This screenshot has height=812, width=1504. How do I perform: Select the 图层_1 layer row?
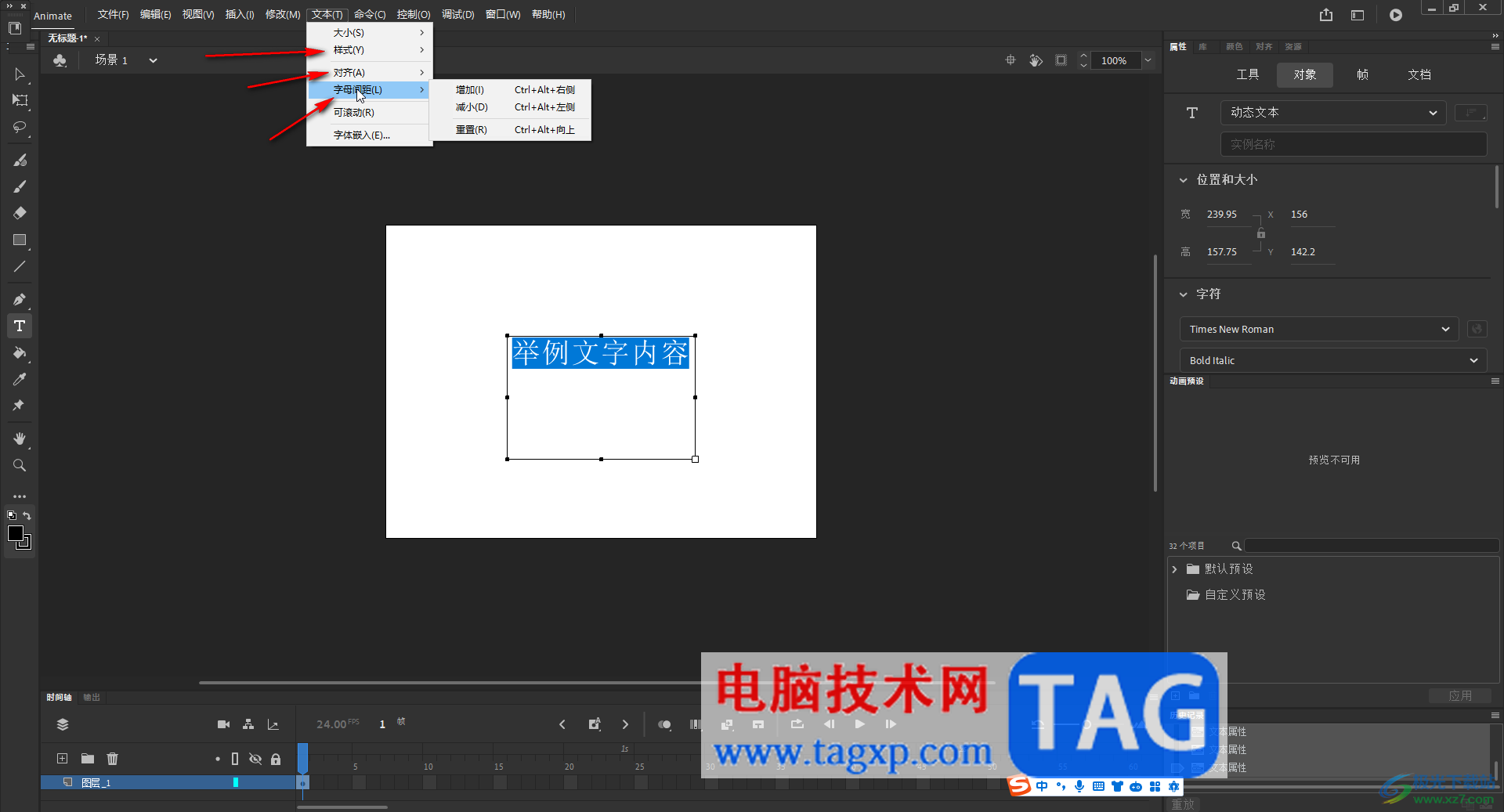click(x=168, y=782)
